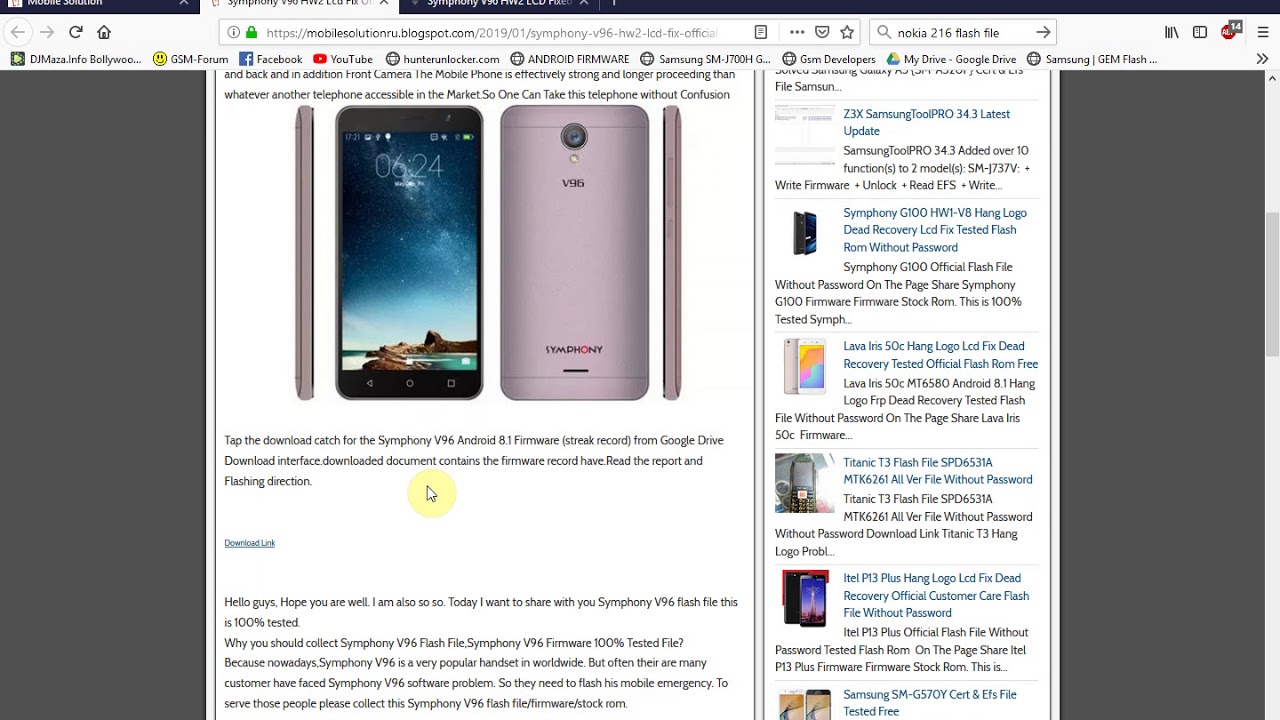
Task: Reload the current page
Action: pos(75,32)
